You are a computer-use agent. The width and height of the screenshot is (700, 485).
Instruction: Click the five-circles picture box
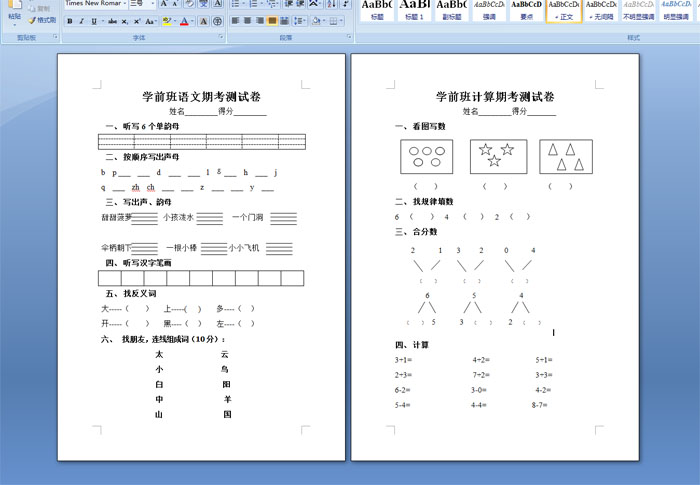coord(427,156)
